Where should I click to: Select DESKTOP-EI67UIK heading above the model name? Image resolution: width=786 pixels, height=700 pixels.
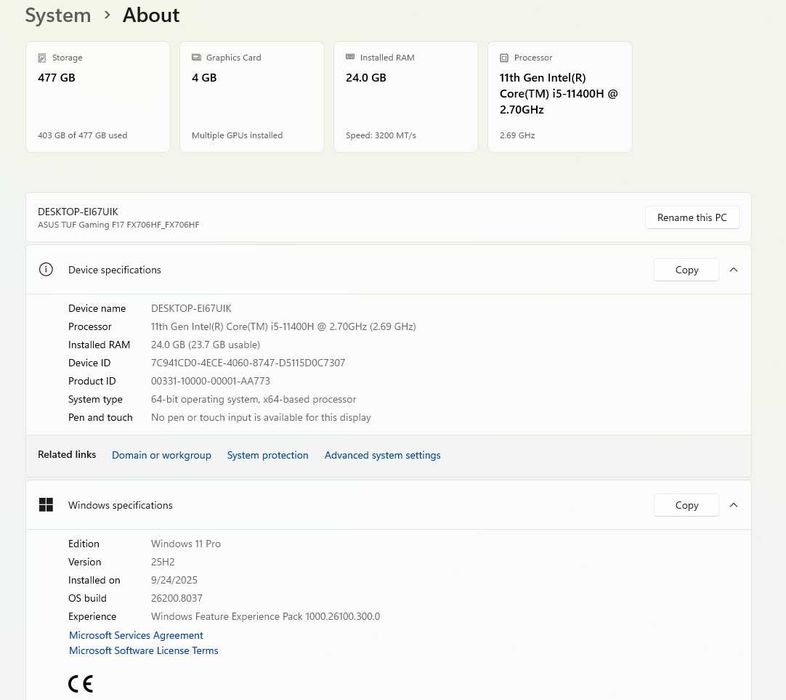(x=78, y=212)
